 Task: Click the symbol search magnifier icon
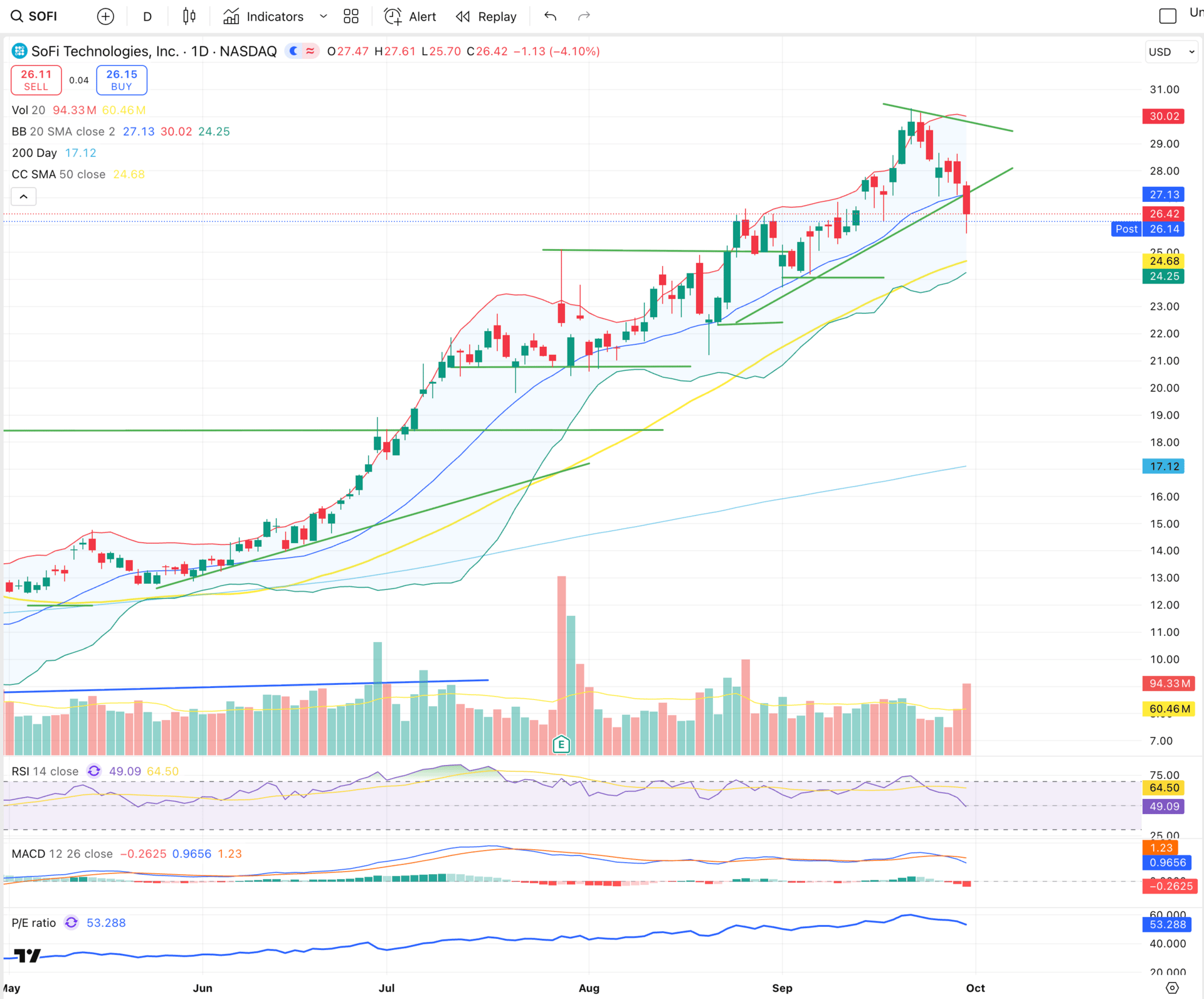(17, 16)
